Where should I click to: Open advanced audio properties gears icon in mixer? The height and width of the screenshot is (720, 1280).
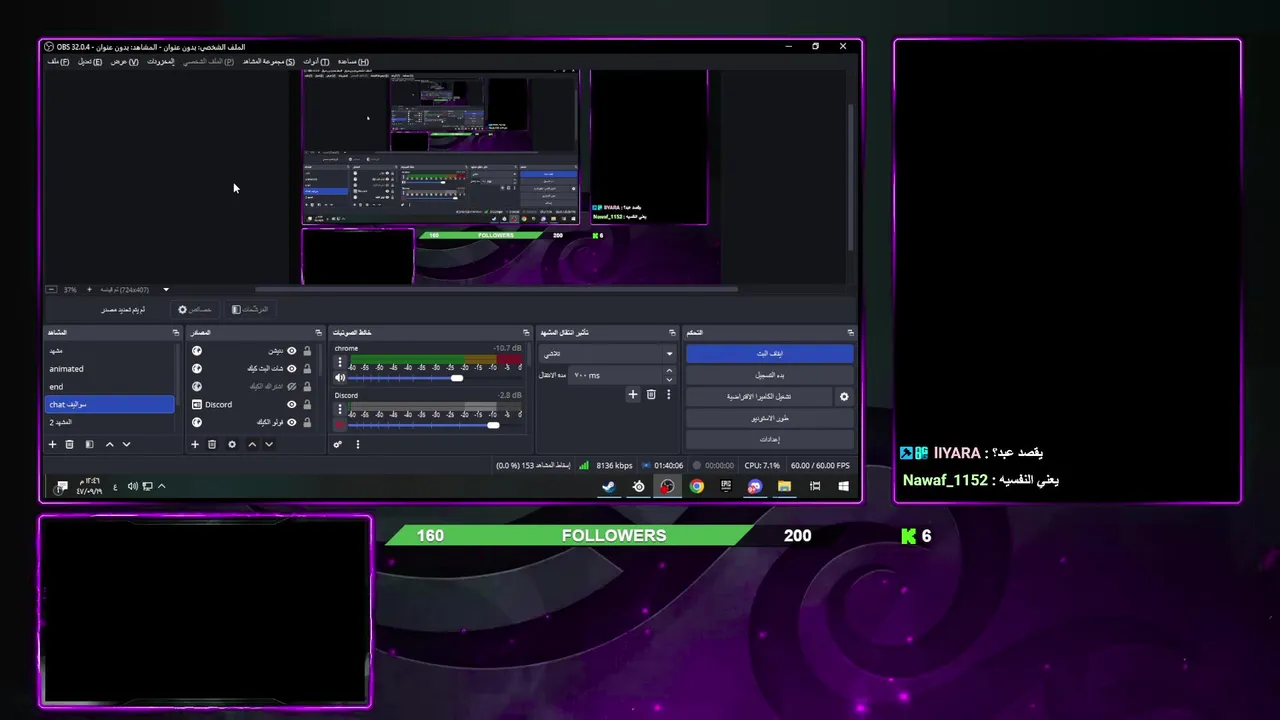click(x=338, y=444)
